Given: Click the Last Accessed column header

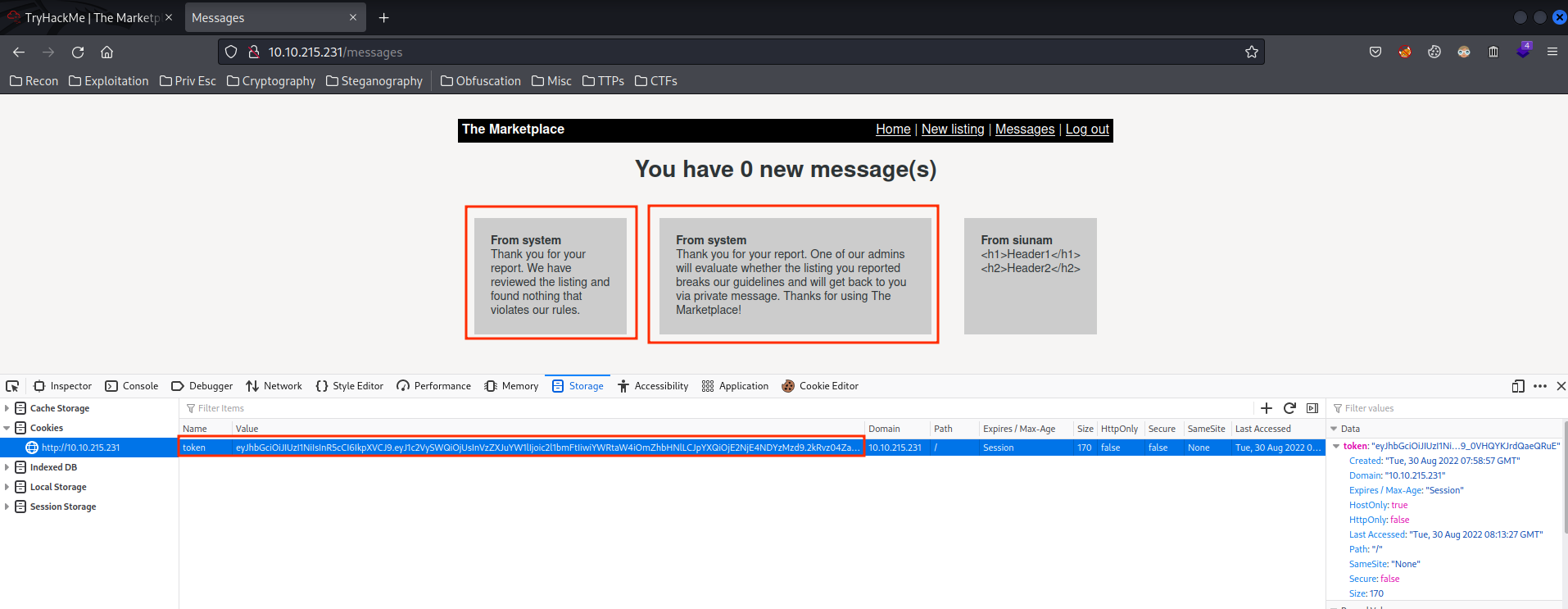Looking at the screenshot, I should point(1278,429).
